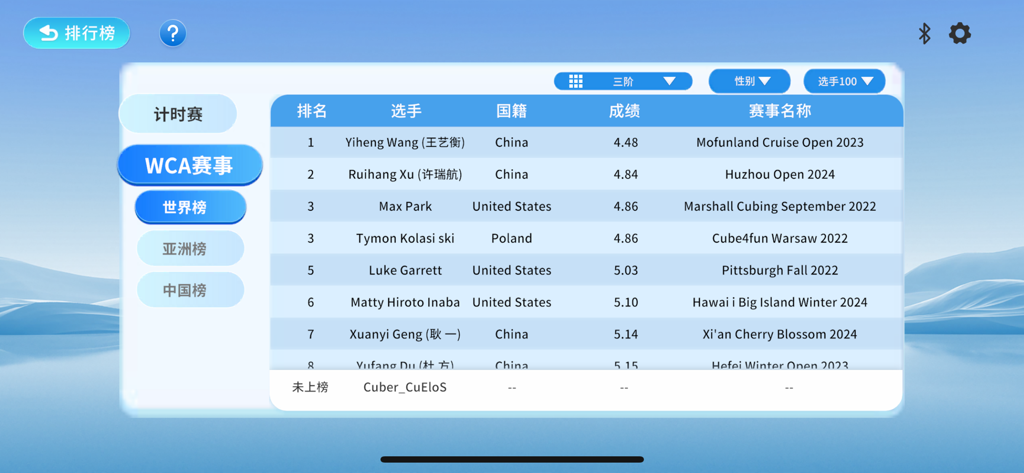Viewport: 1024px width, 473px height.
Task: Expand the 三阶 cube type dropdown
Action: (623, 81)
